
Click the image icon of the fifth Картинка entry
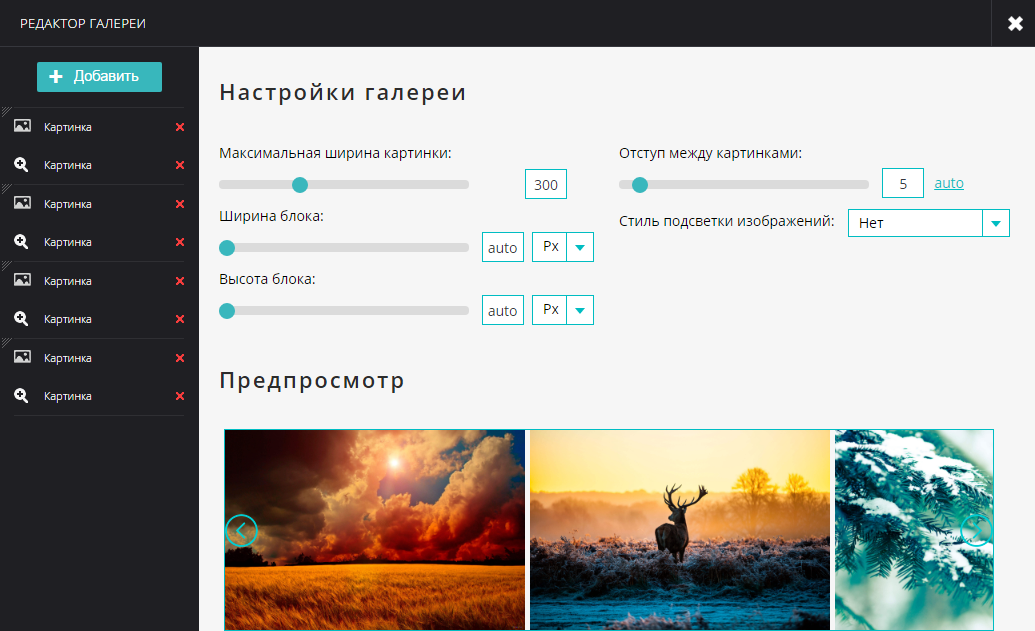tap(21, 281)
